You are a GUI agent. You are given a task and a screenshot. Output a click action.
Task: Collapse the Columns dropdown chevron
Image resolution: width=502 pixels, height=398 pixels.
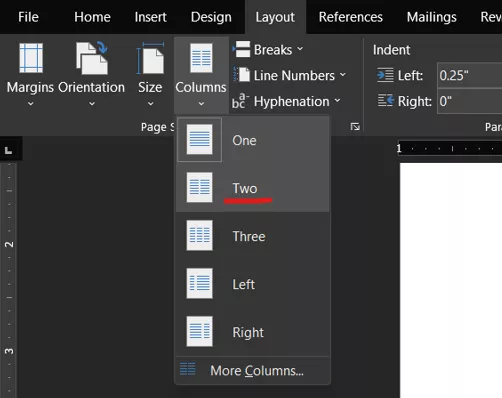[201, 104]
